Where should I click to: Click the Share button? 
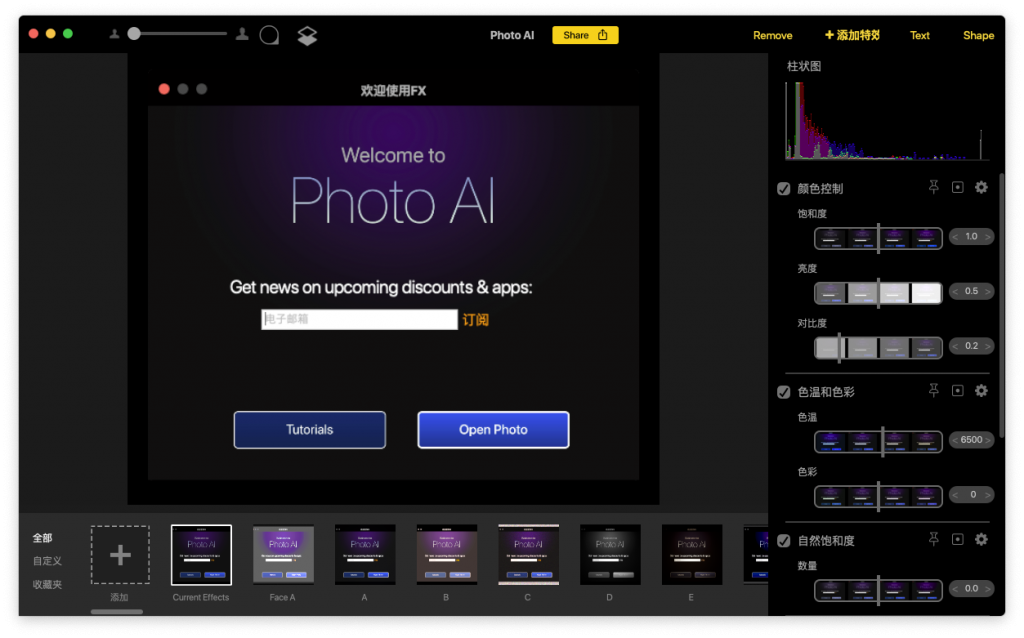click(585, 35)
